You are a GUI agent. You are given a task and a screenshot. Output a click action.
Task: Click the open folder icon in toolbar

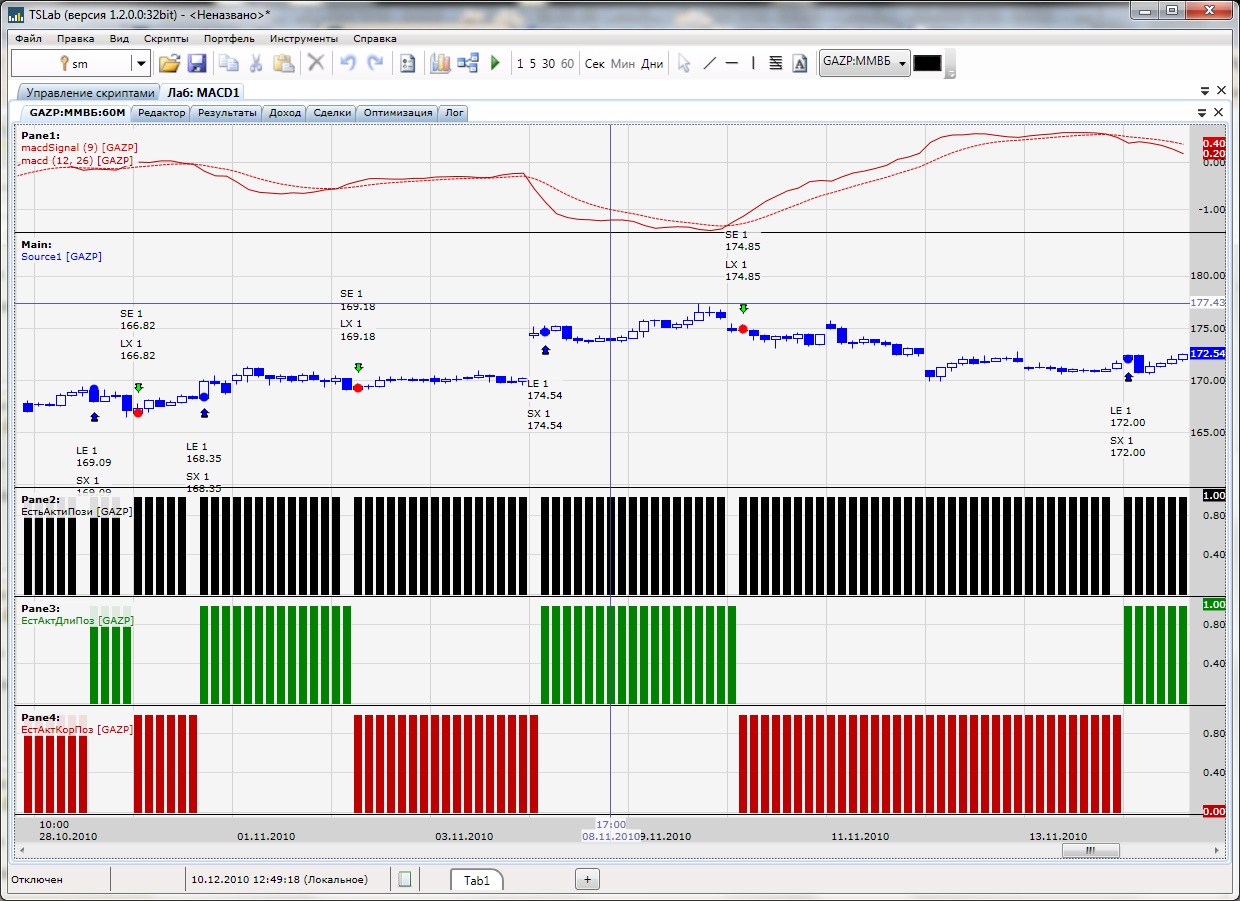[x=169, y=63]
